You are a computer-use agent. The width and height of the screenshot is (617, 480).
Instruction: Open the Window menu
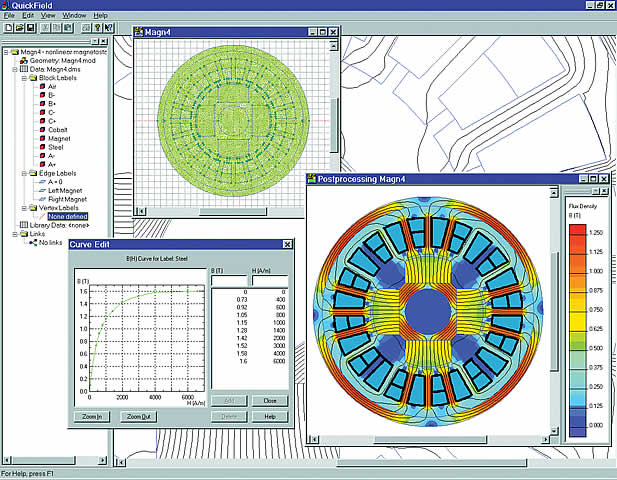click(x=74, y=16)
